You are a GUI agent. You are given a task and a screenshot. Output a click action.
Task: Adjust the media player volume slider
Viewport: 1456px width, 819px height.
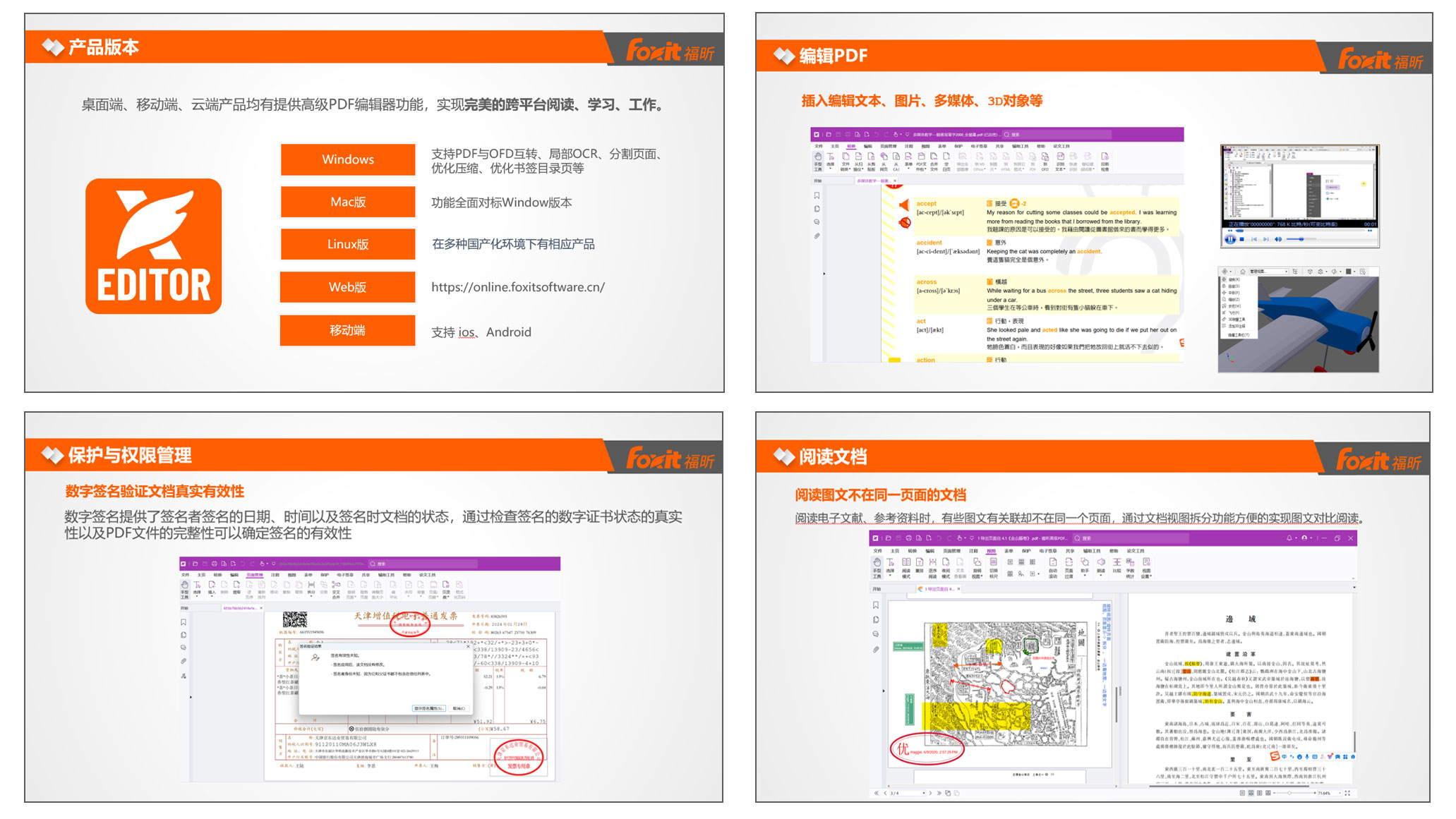pyautogui.click(x=1301, y=239)
